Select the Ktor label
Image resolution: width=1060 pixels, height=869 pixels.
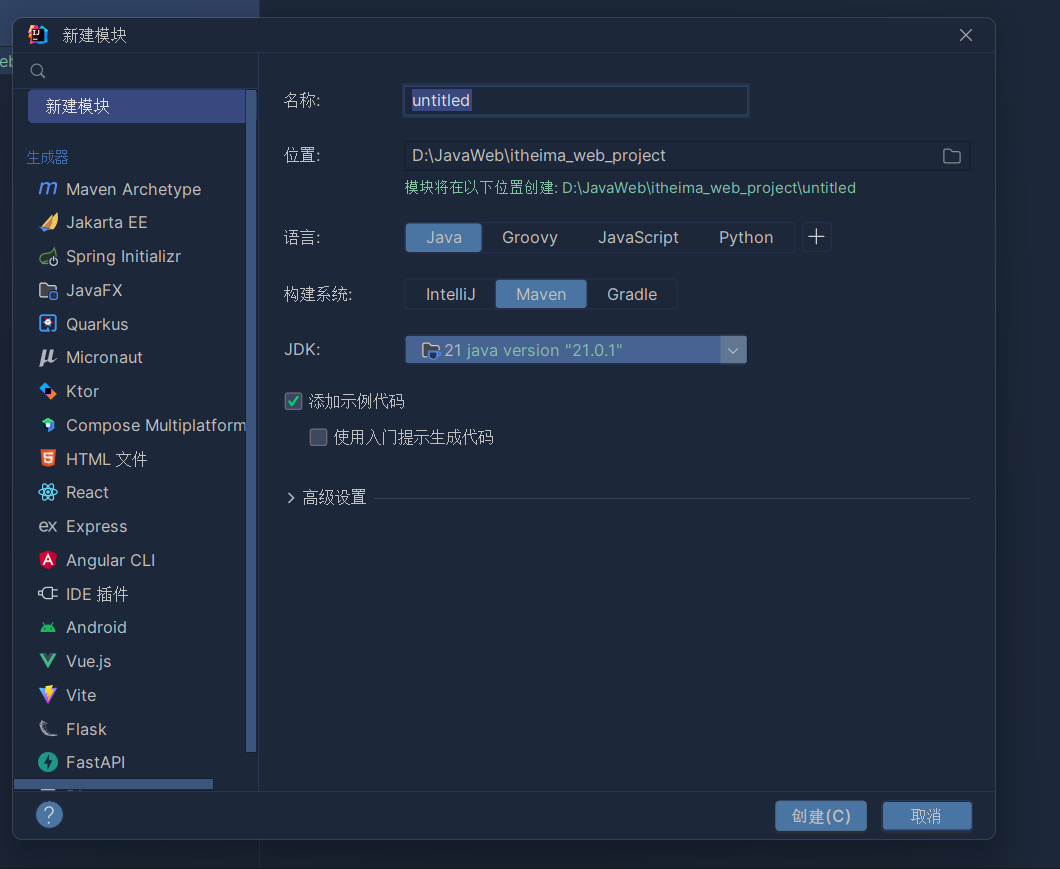click(x=82, y=391)
